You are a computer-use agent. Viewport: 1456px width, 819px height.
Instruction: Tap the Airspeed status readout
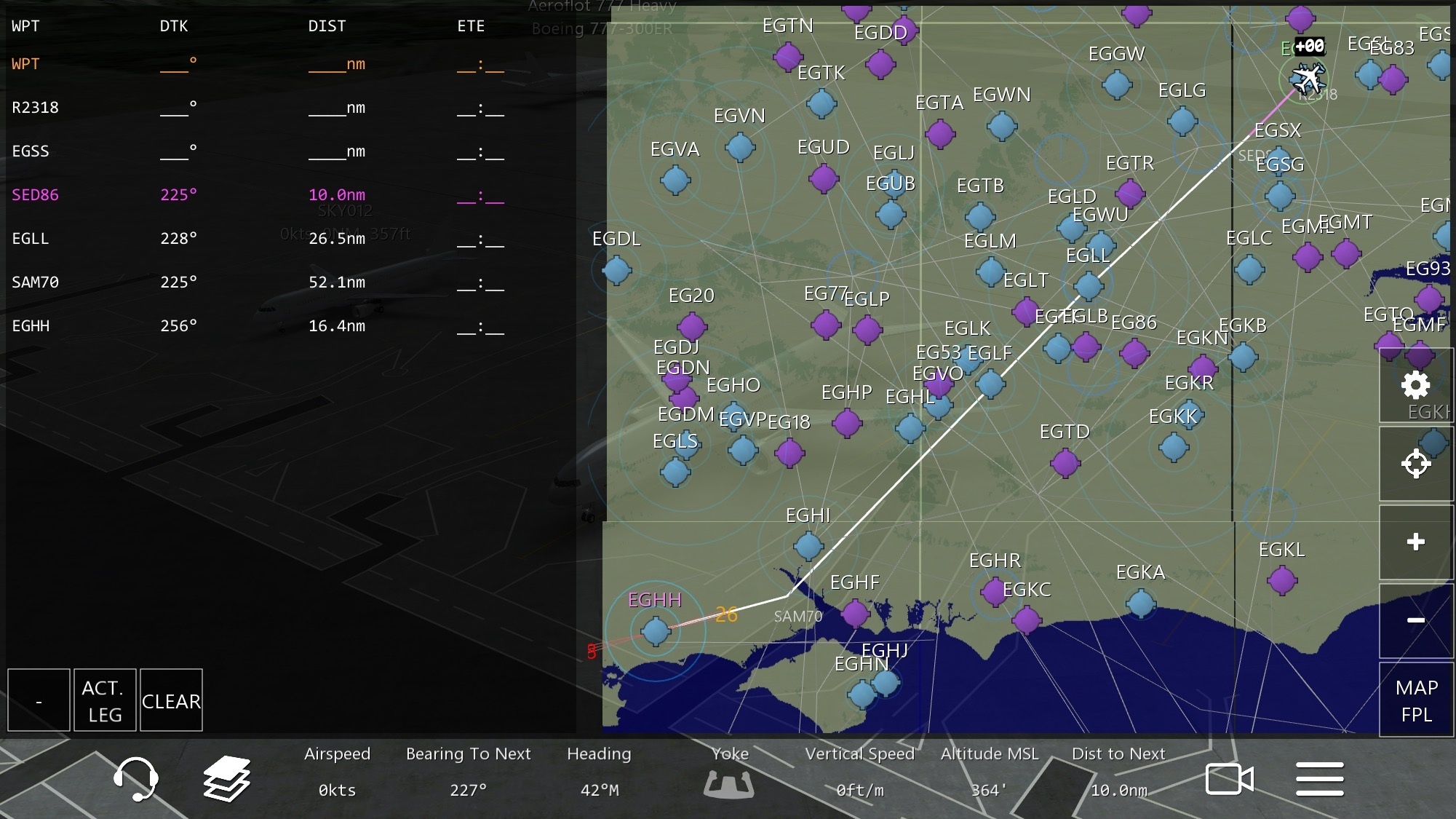(337, 772)
